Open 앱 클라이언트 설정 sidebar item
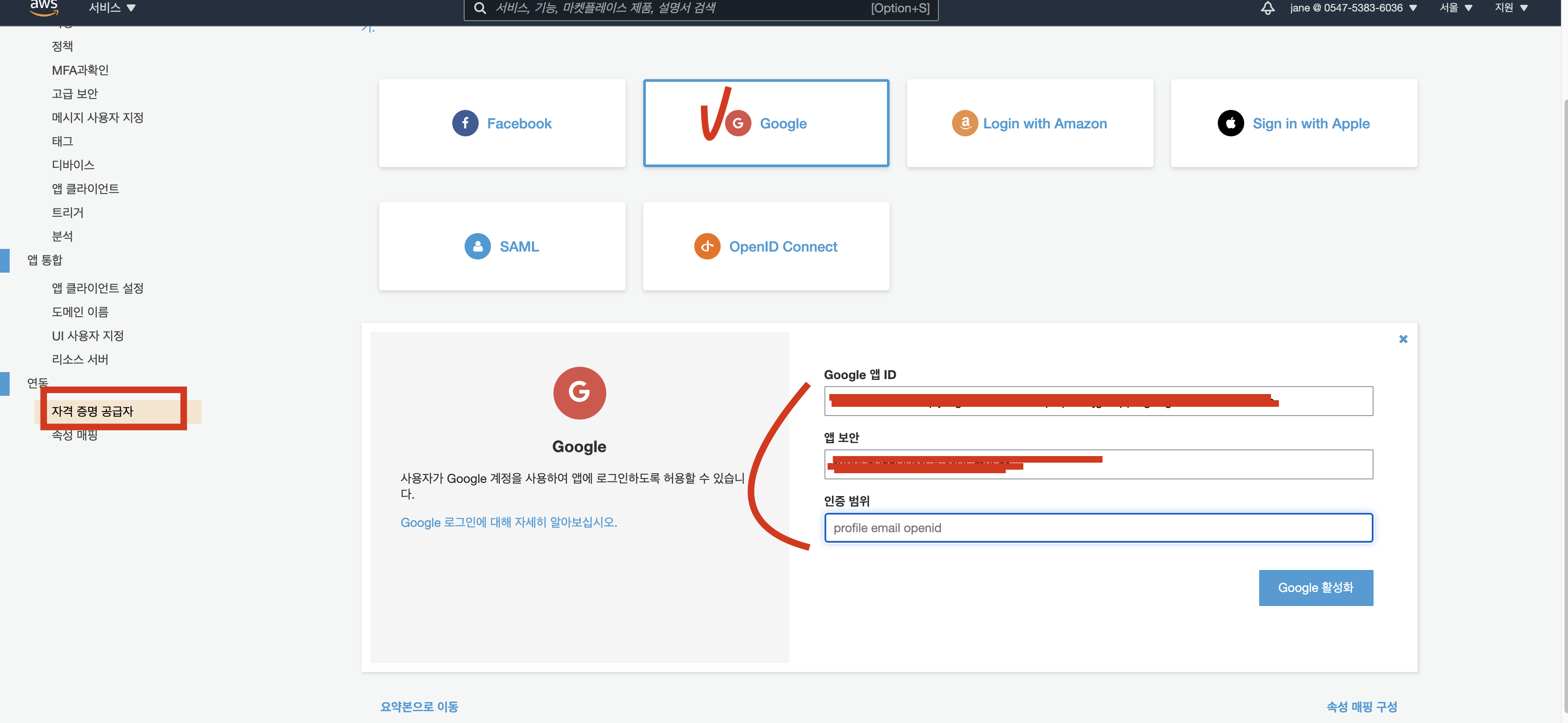Screen dimensions: 1568x723 click(97, 288)
